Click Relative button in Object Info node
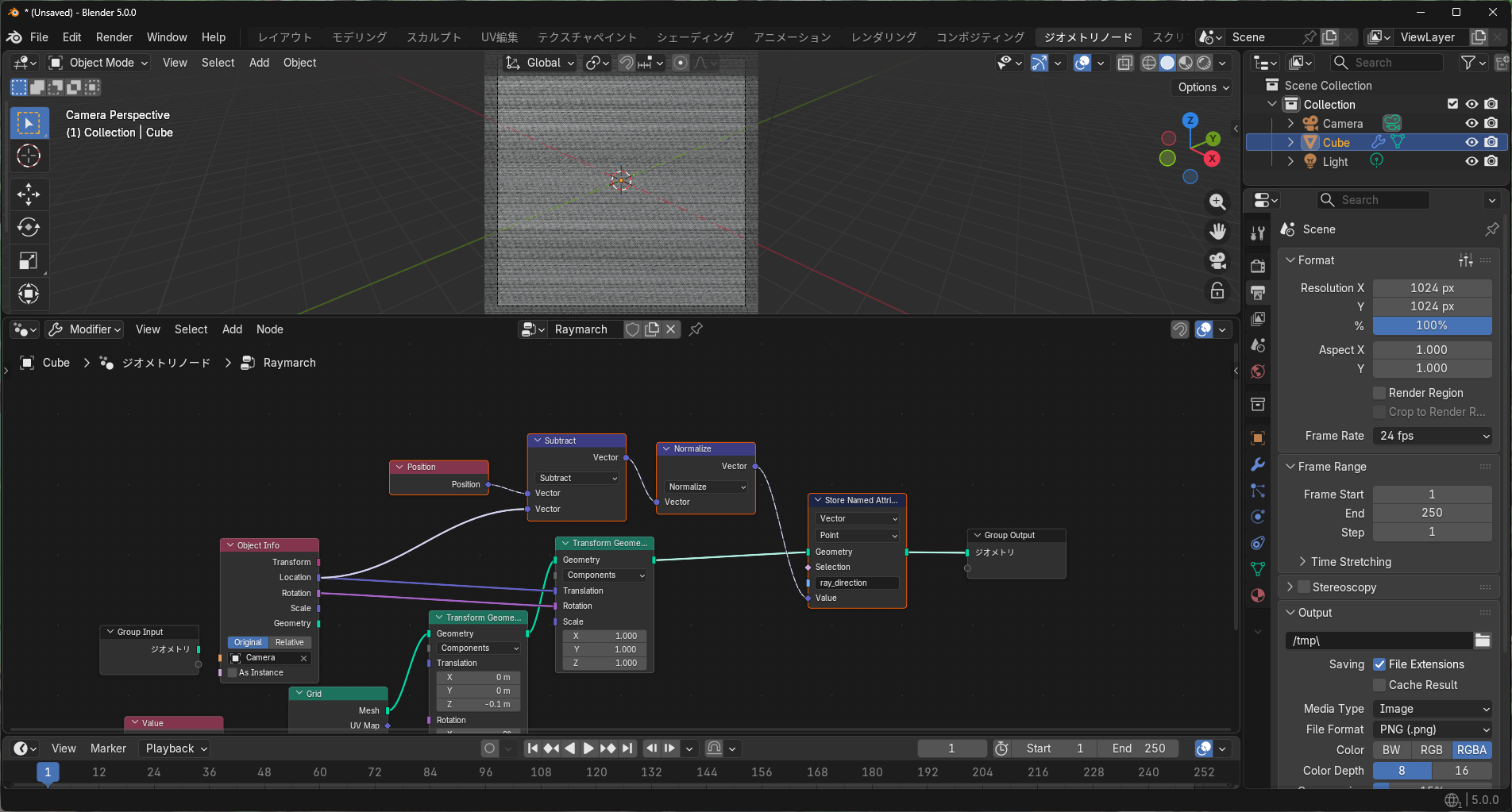 point(289,642)
